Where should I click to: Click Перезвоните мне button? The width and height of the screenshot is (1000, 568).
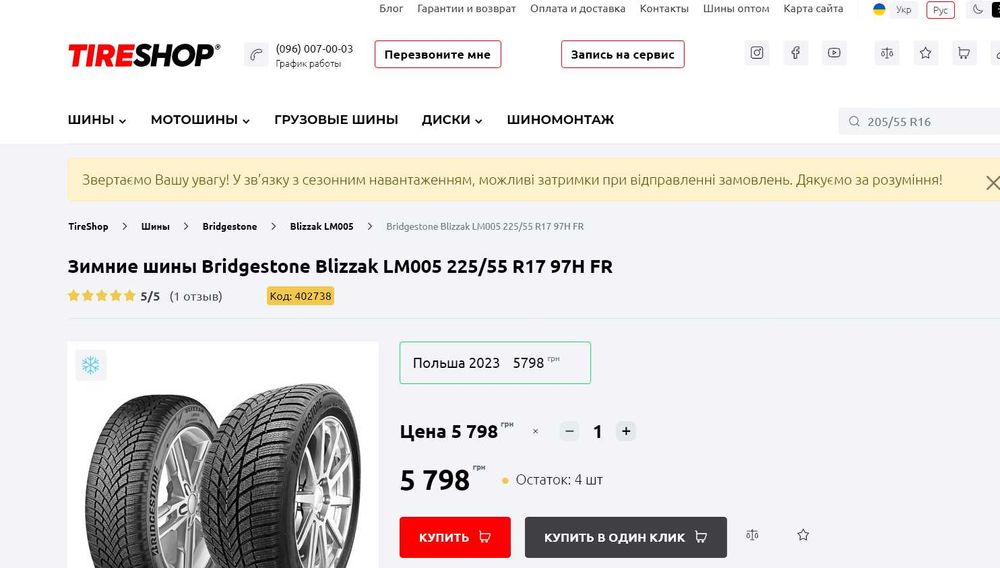438,54
